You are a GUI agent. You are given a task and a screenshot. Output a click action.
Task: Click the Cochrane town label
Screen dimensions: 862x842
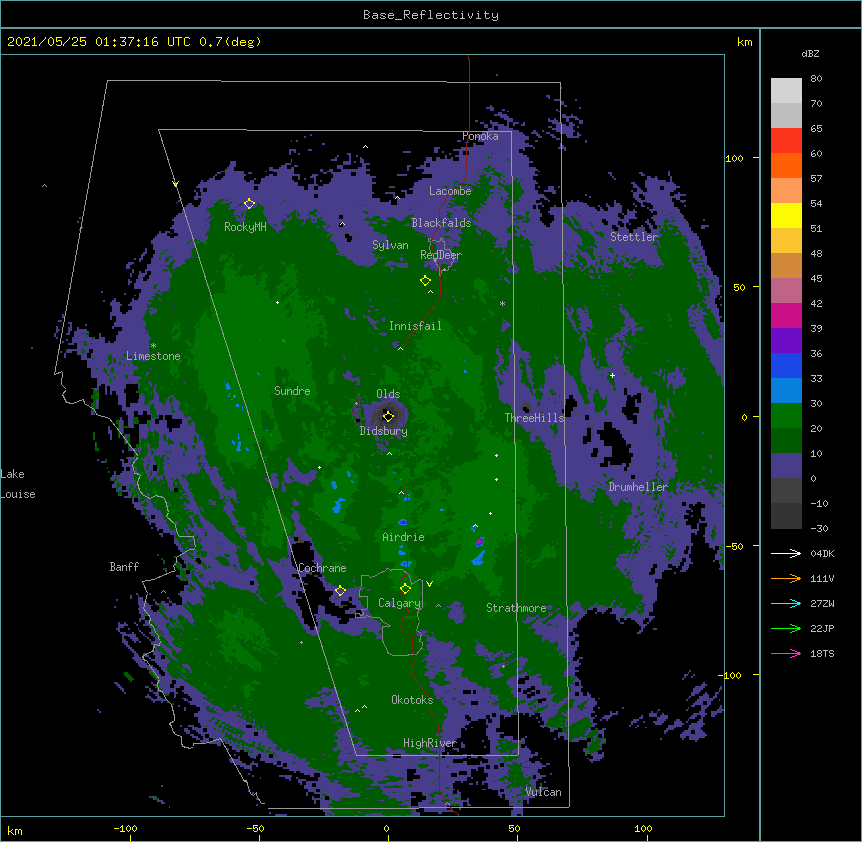[x=322, y=568]
